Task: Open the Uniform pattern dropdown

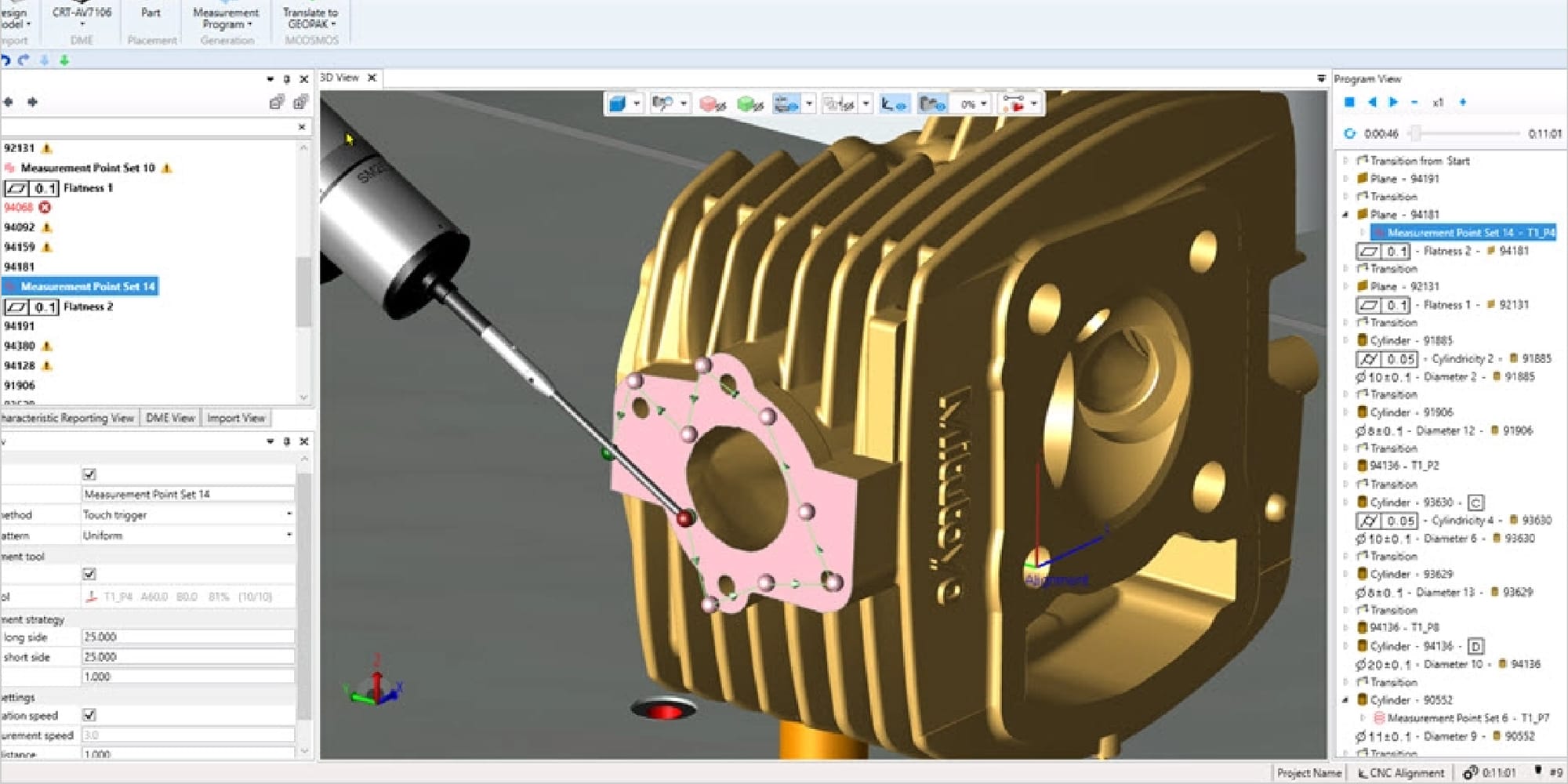Action: coord(289,535)
